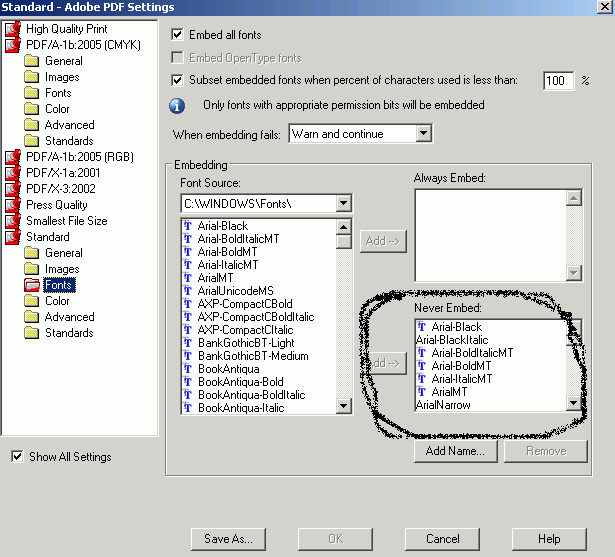615x557 pixels.
Task: Click the blue information icon
Action: (177, 106)
